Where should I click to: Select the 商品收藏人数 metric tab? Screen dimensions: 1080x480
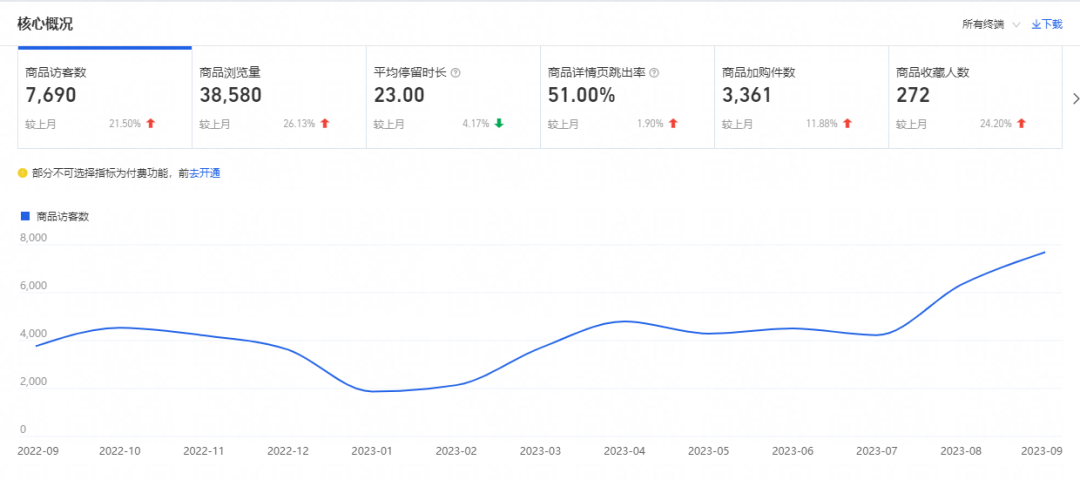pyautogui.click(x=974, y=98)
